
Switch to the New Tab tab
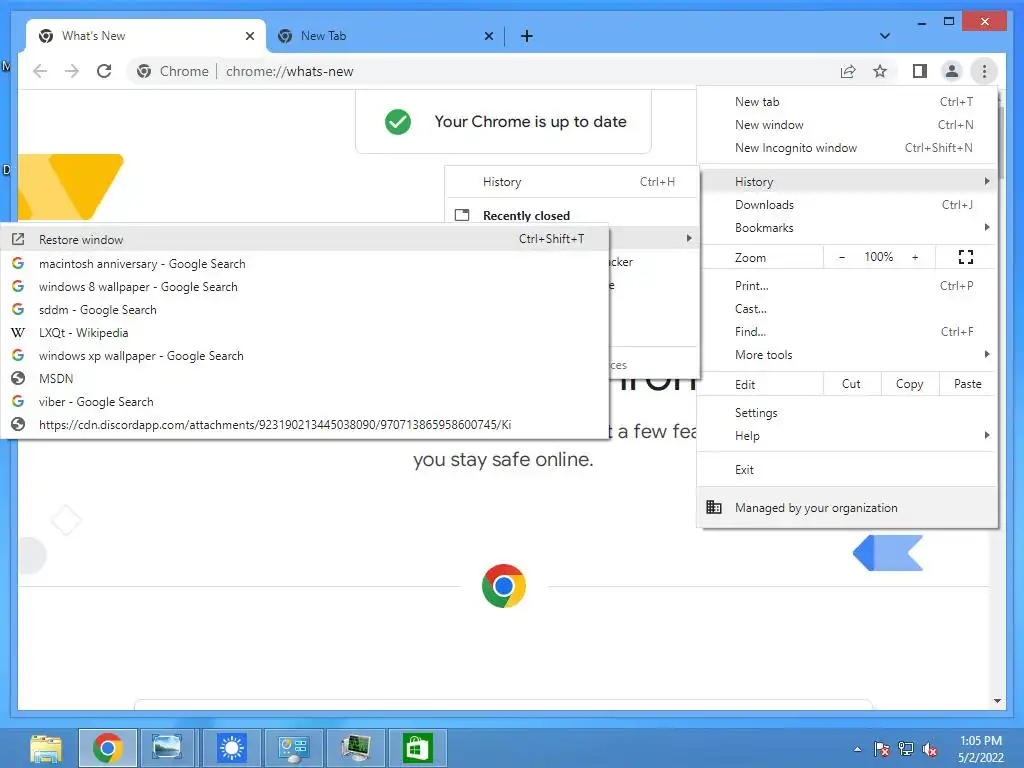click(x=385, y=36)
